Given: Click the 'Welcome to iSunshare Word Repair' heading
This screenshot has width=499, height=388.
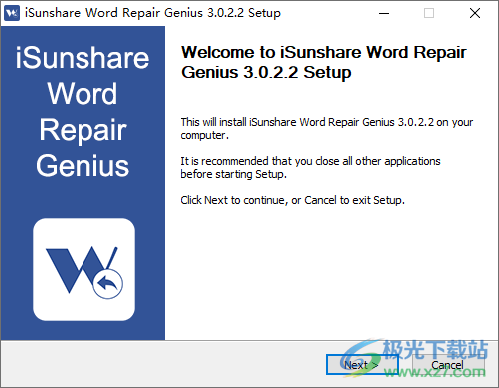Looking at the screenshot, I should click(324, 62).
